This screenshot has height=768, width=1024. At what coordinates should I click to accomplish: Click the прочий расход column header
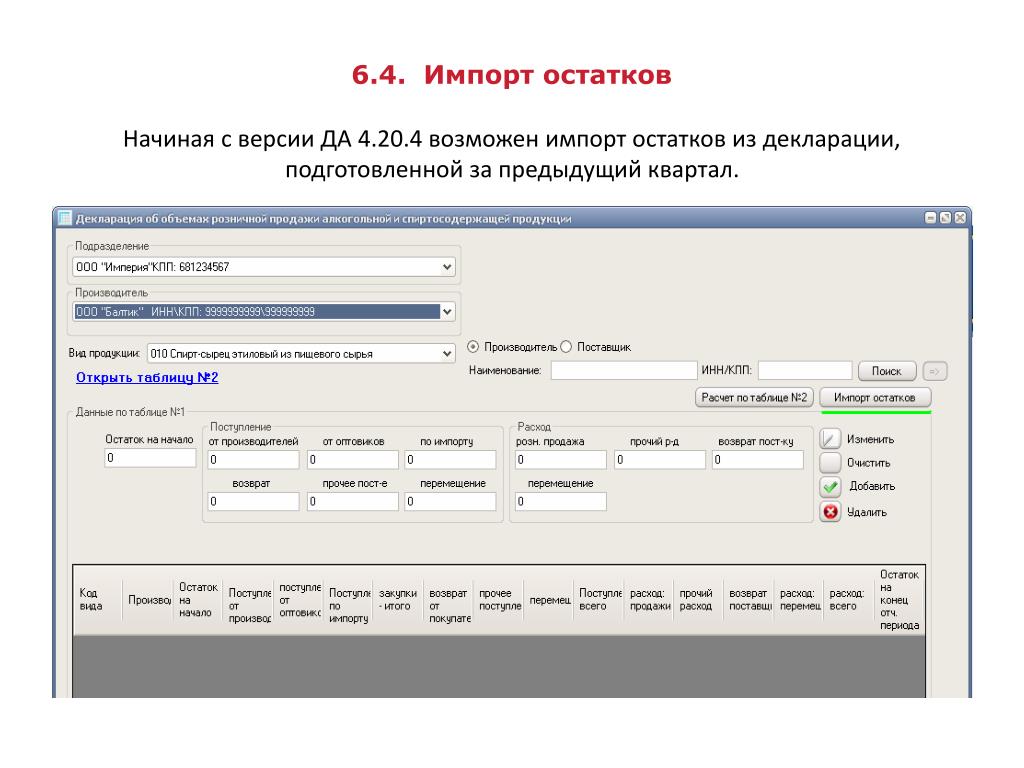[x=697, y=600]
